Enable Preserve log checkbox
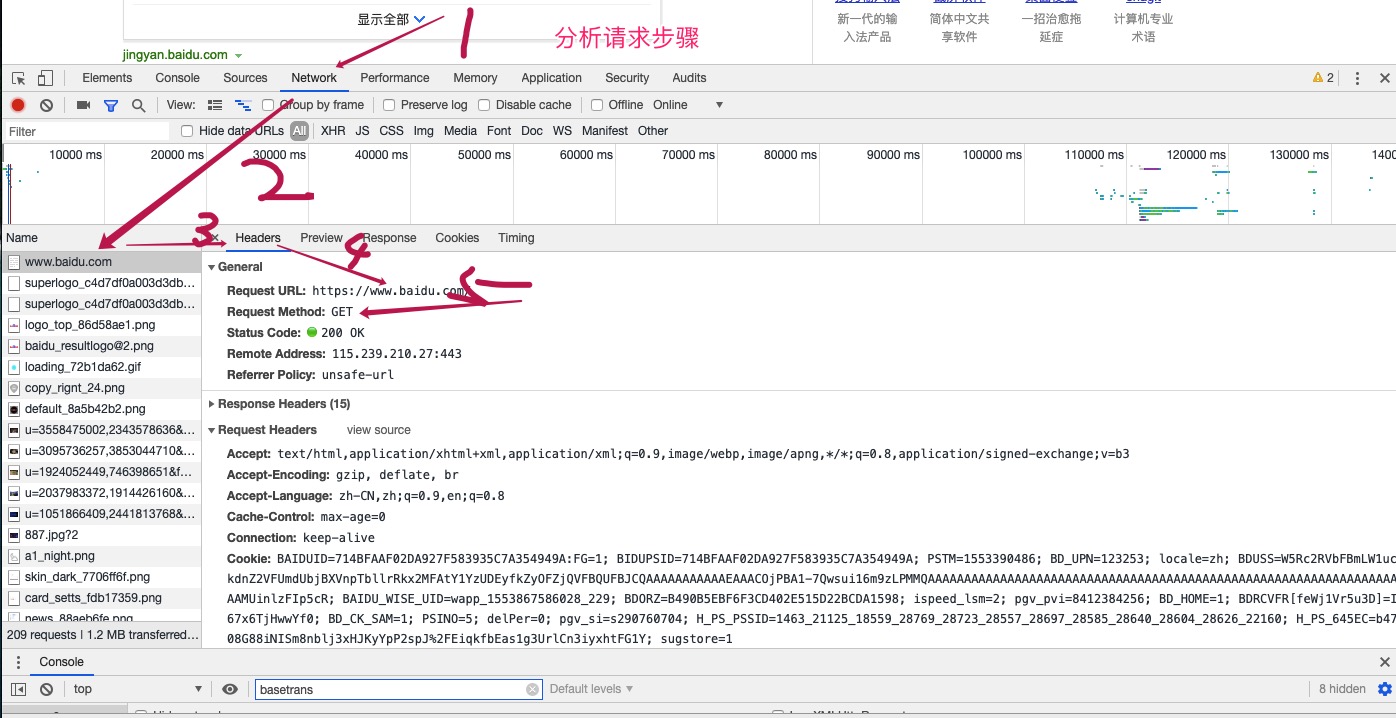1396x718 pixels. coord(390,105)
